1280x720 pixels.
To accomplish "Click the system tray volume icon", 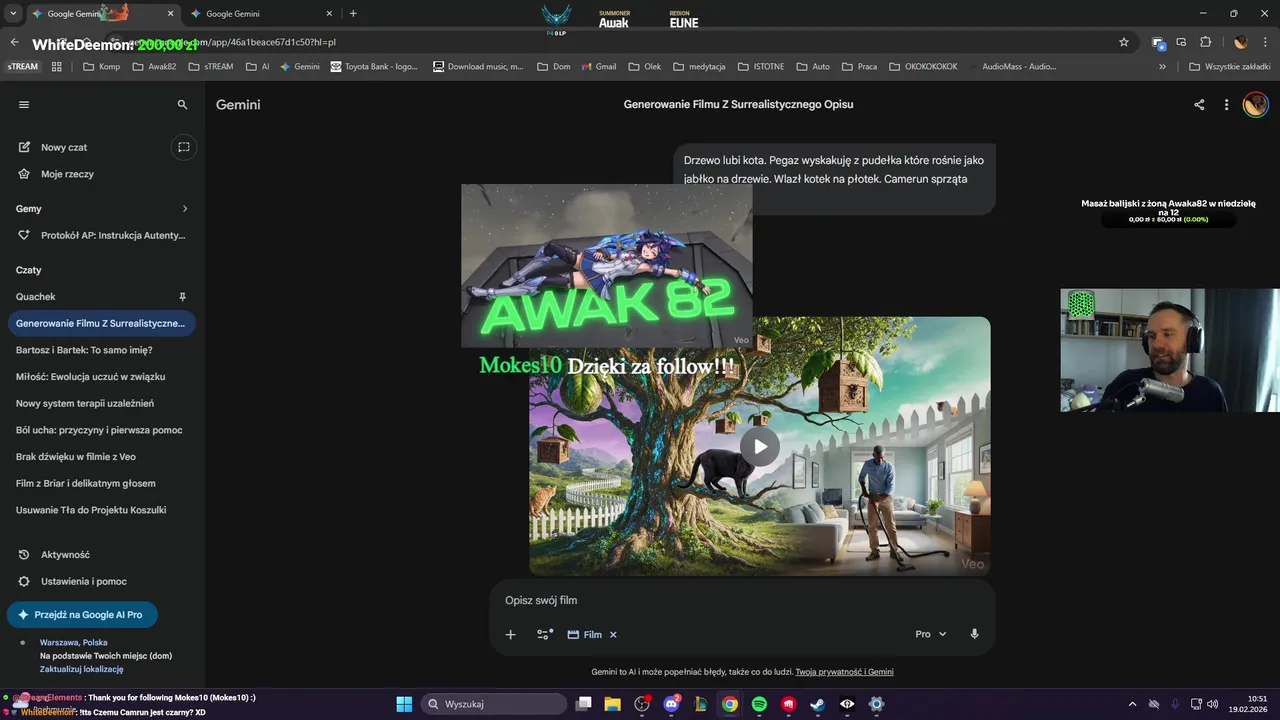I will [1212, 704].
